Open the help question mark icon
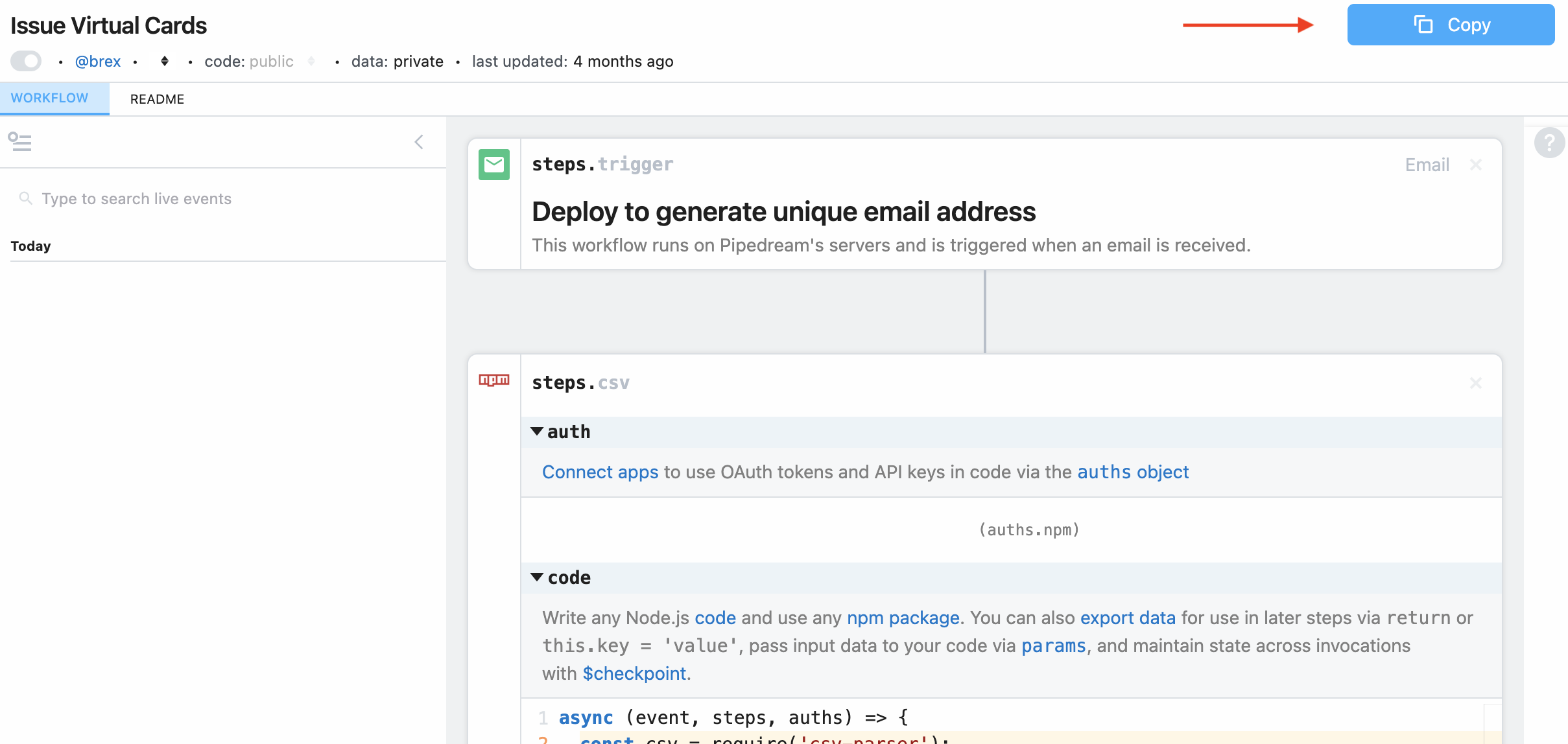The image size is (1568, 744). (x=1549, y=143)
